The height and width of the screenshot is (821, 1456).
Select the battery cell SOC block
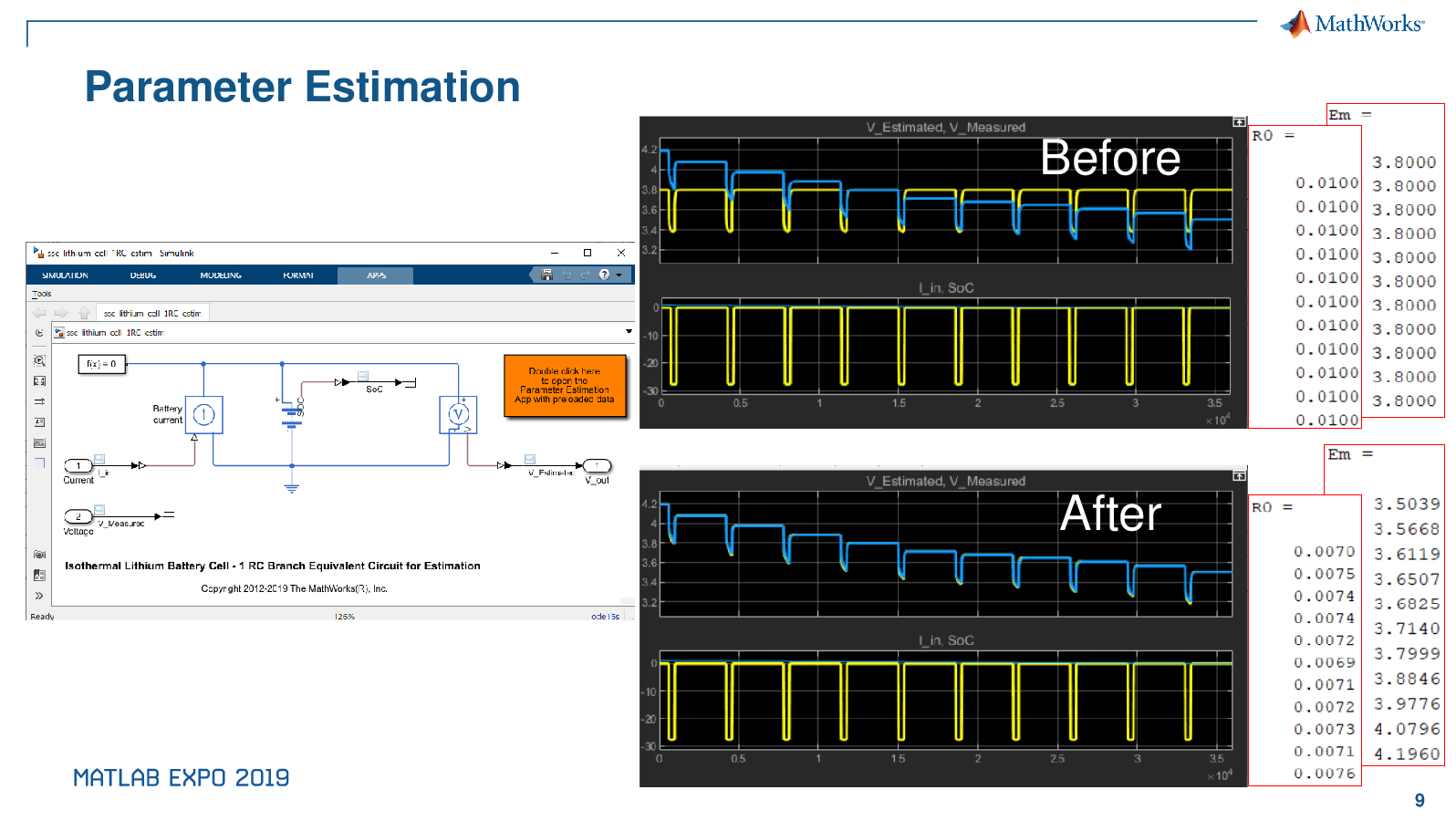[x=292, y=414]
